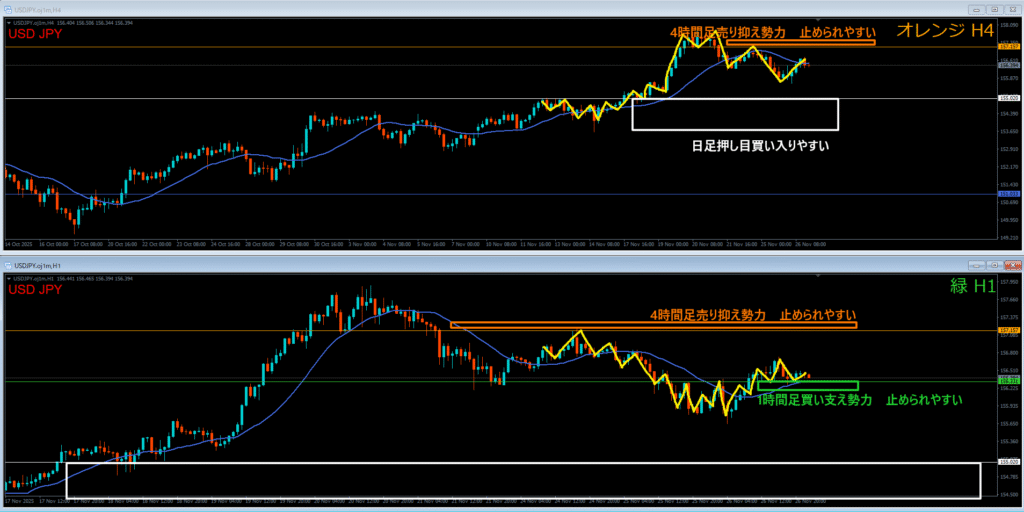Expand the H1 chart symbol dropdown arrow

pos(8,279)
